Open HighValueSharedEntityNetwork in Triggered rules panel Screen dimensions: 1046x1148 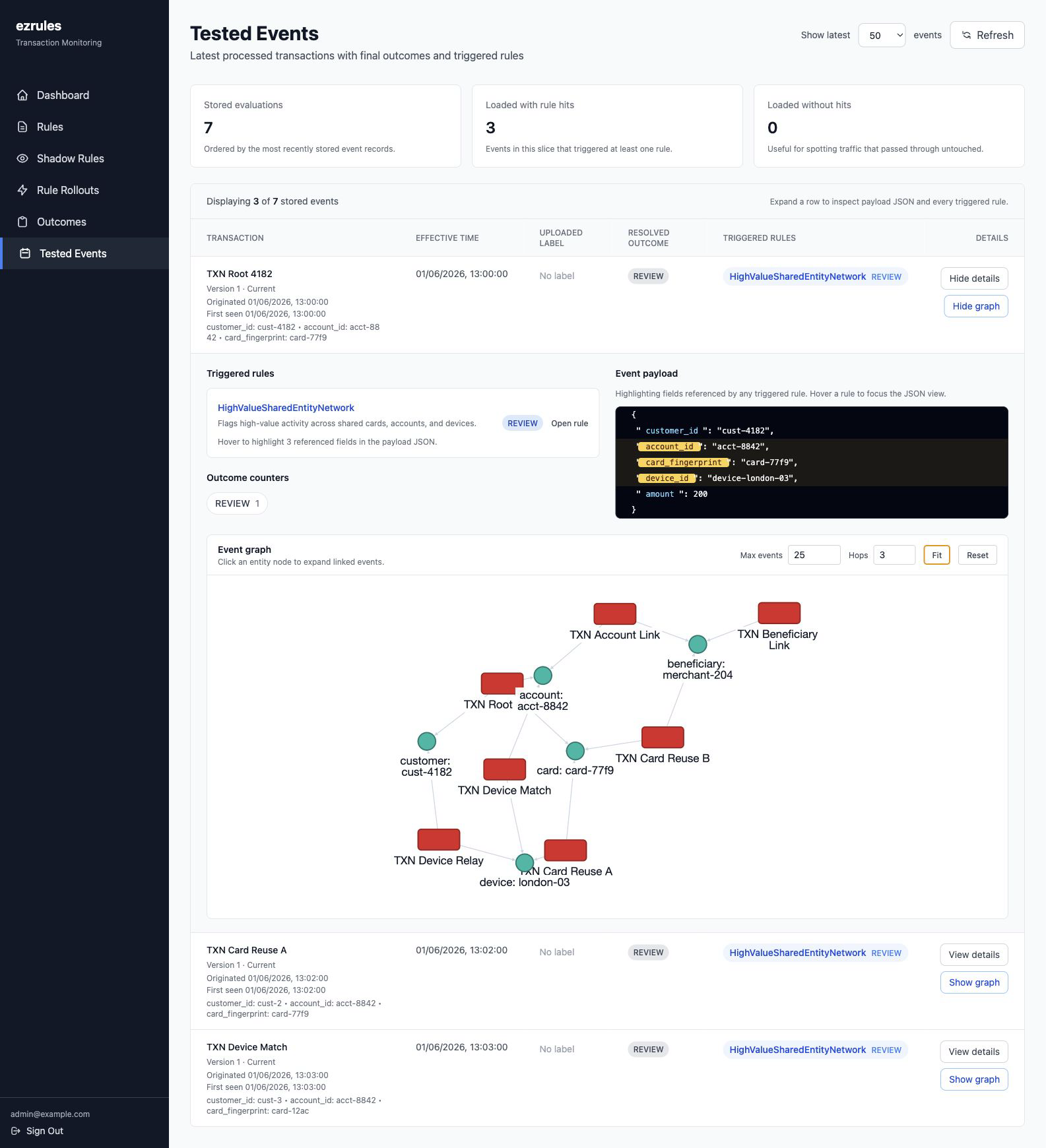tap(286, 408)
